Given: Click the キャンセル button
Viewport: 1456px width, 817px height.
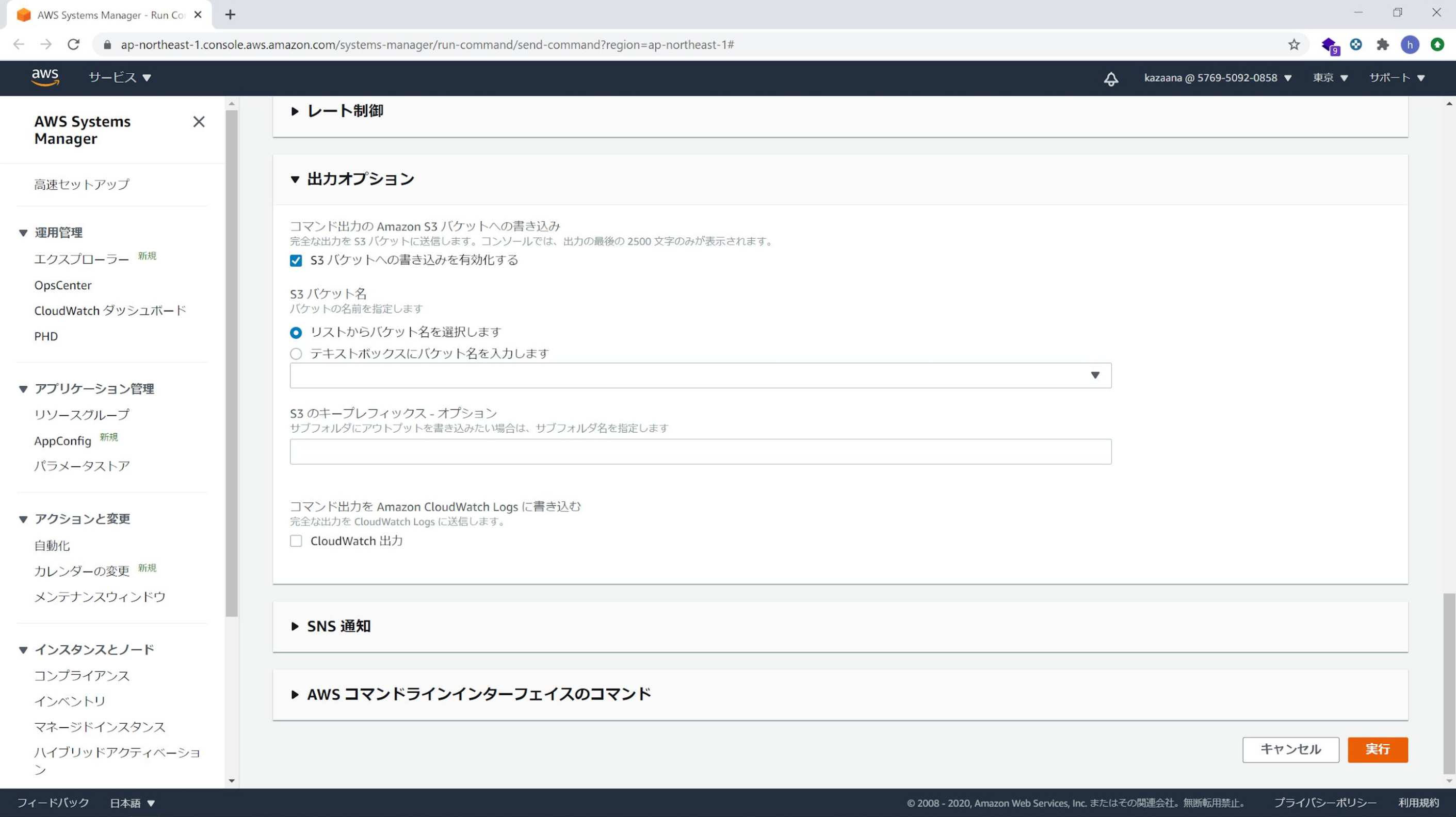Looking at the screenshot, I should (x=1290, y=750).
